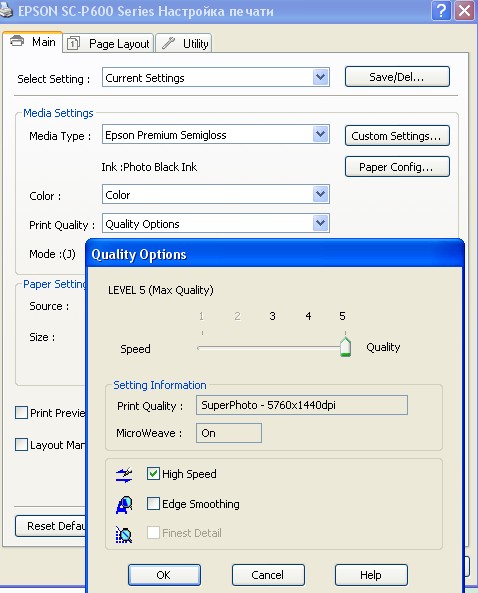Disable the High Speed checkbox

point(153,473)
